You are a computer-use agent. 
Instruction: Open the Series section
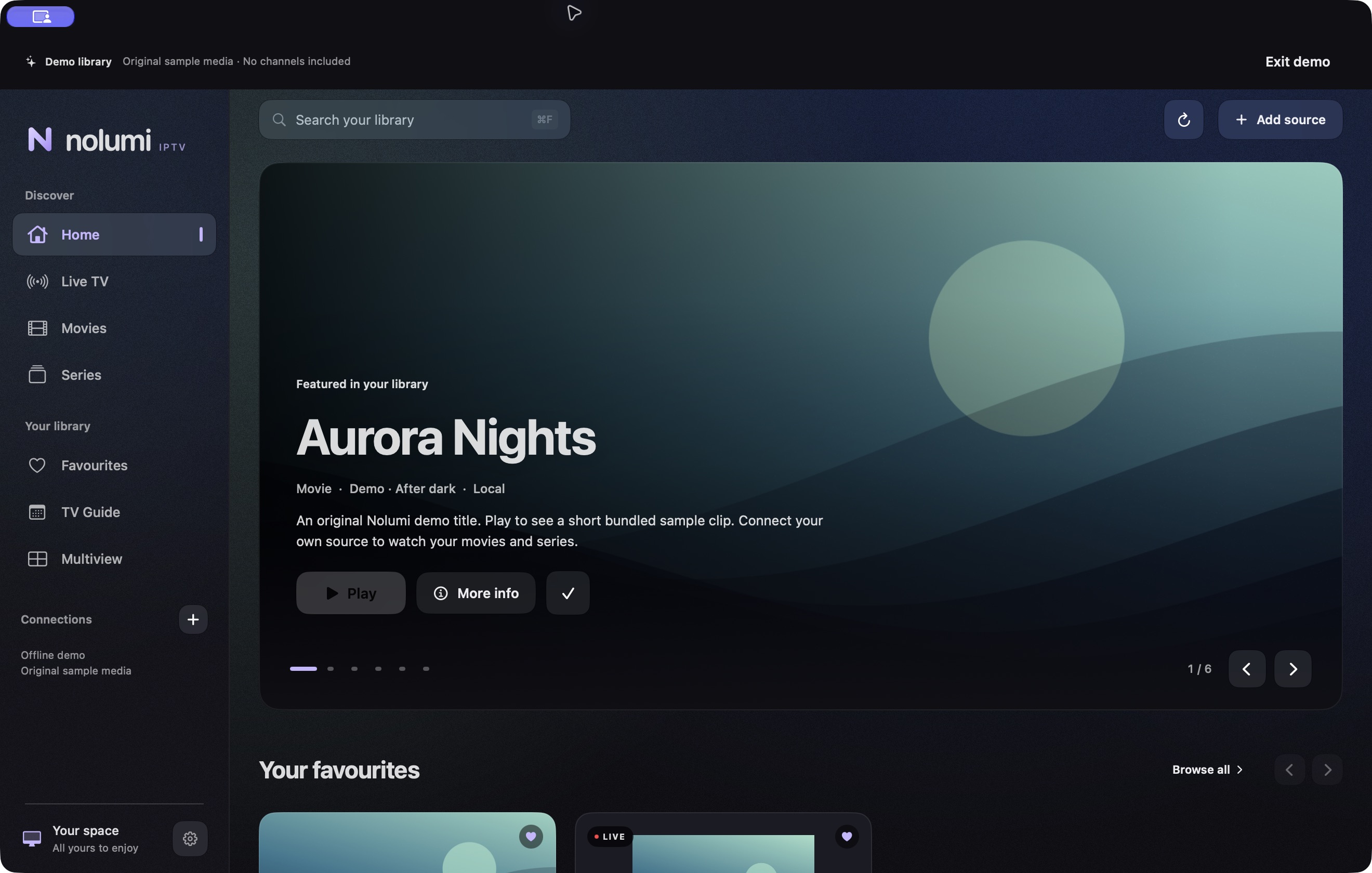click(114, 374)
